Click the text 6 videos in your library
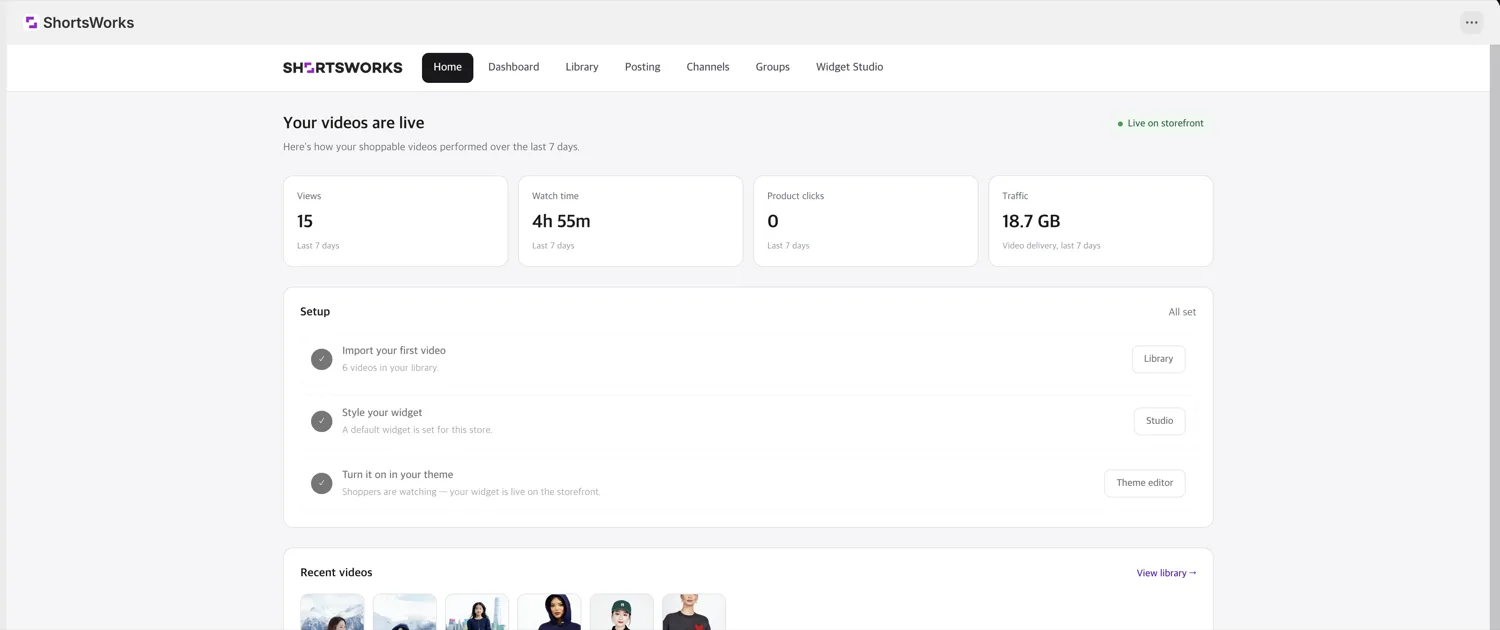Image resolution: width=1500 pixels, height=630 pixels. (390, 368)
